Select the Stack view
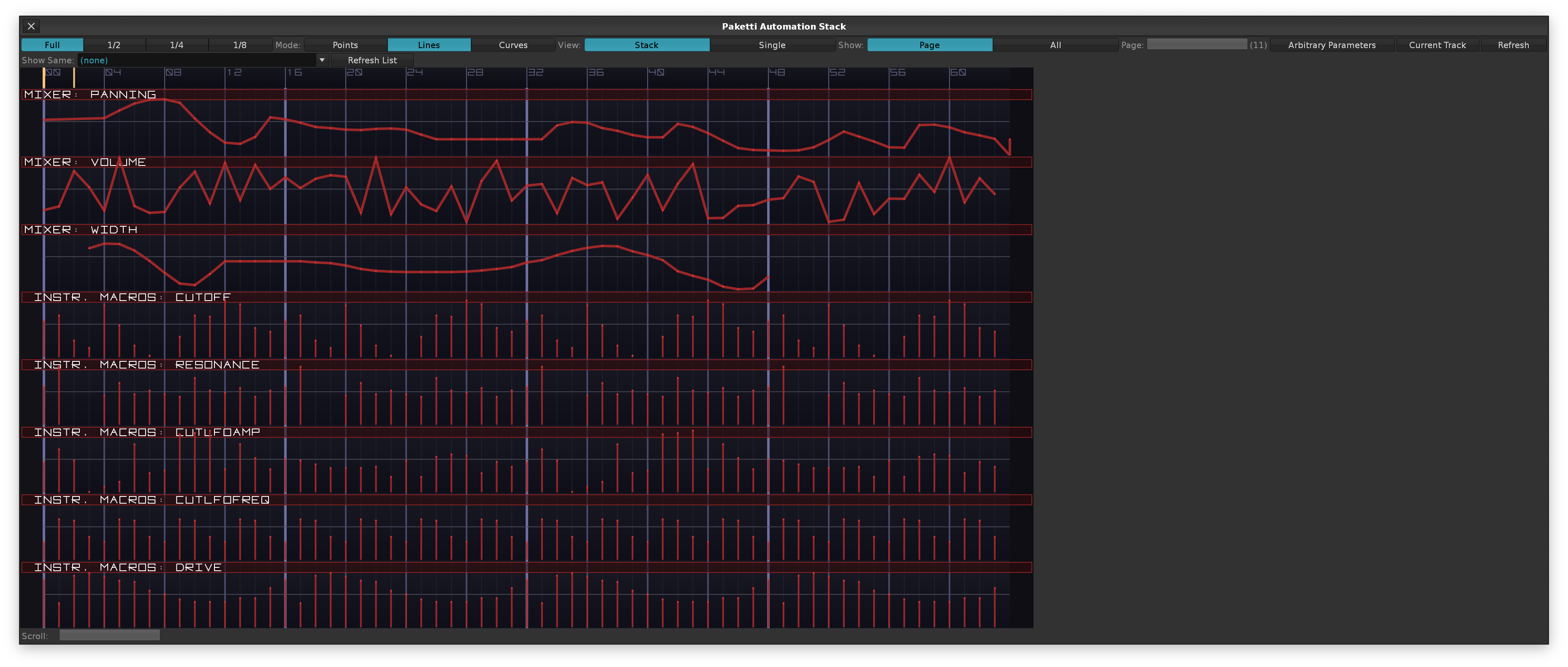 click(x=646, y=45)
